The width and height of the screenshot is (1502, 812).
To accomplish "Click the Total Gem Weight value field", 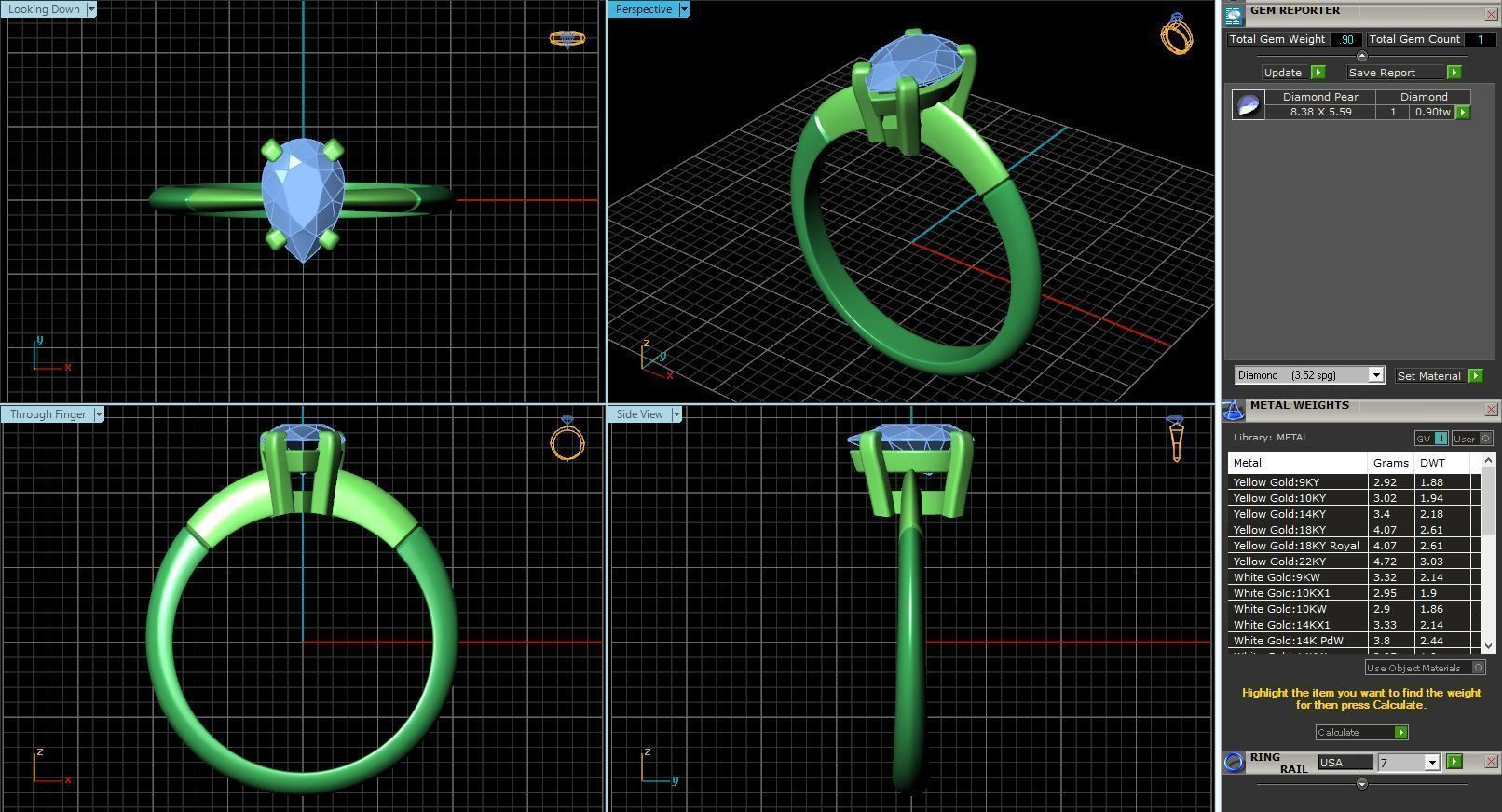I will [1345, 39].
